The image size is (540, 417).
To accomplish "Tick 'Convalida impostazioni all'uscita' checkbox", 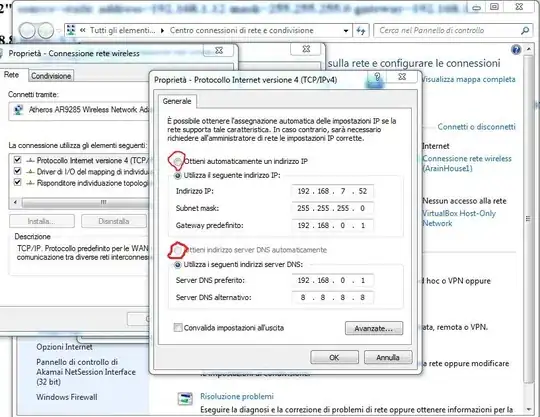I will point(178,327).
